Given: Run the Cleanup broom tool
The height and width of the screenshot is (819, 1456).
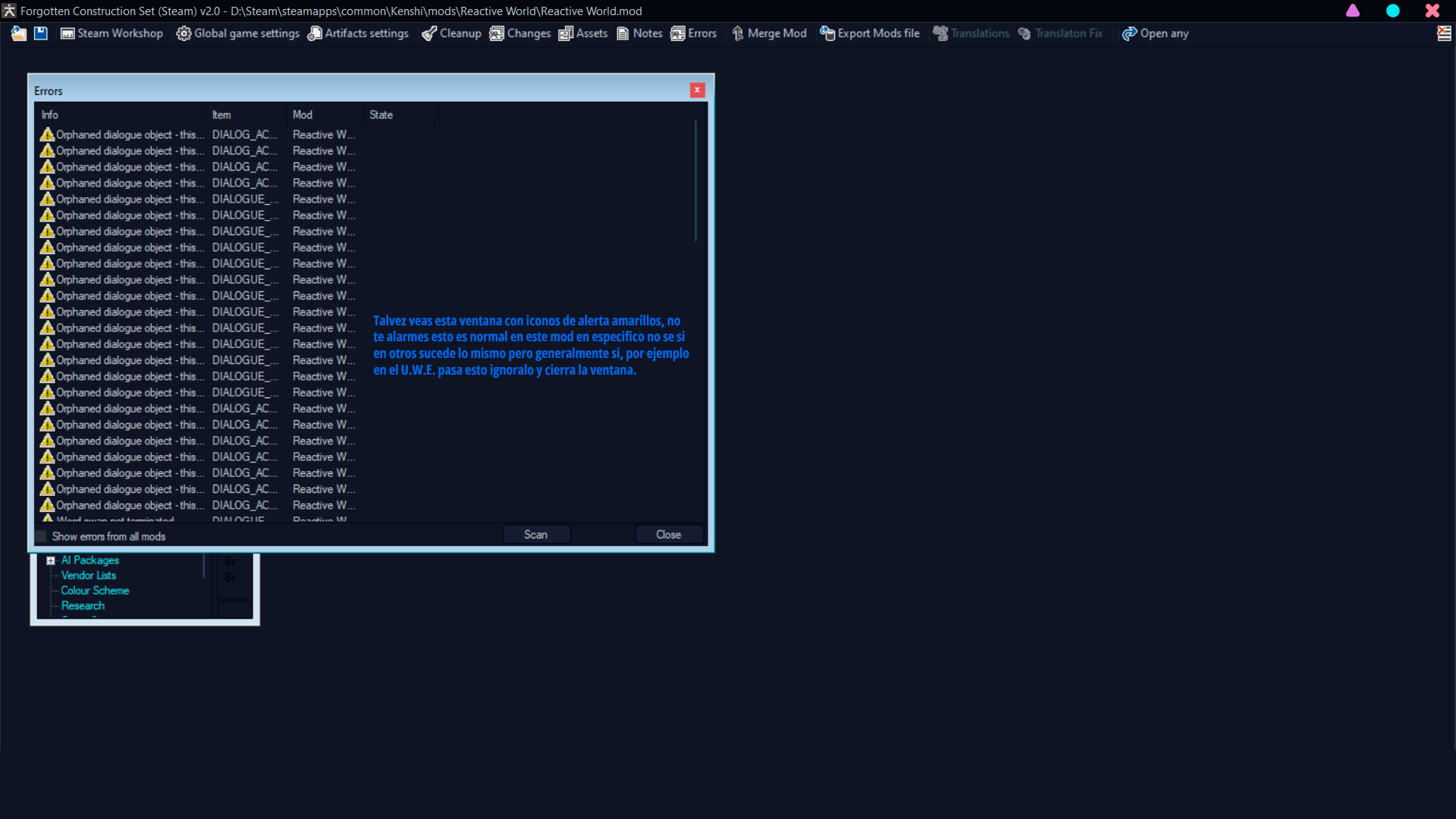Looking at the screenshot, I should coord(451,33).
